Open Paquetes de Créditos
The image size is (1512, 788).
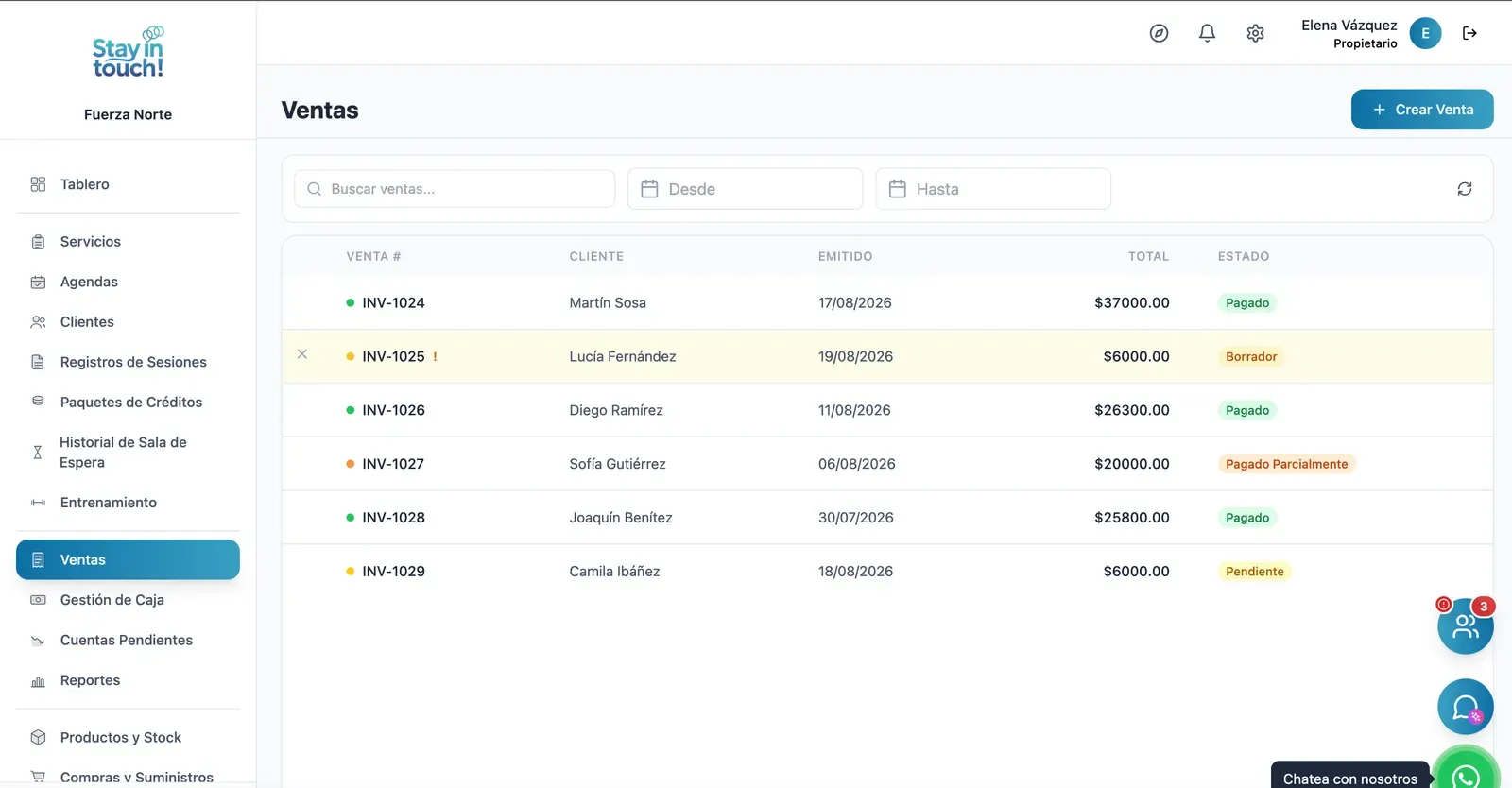(128, 403)
